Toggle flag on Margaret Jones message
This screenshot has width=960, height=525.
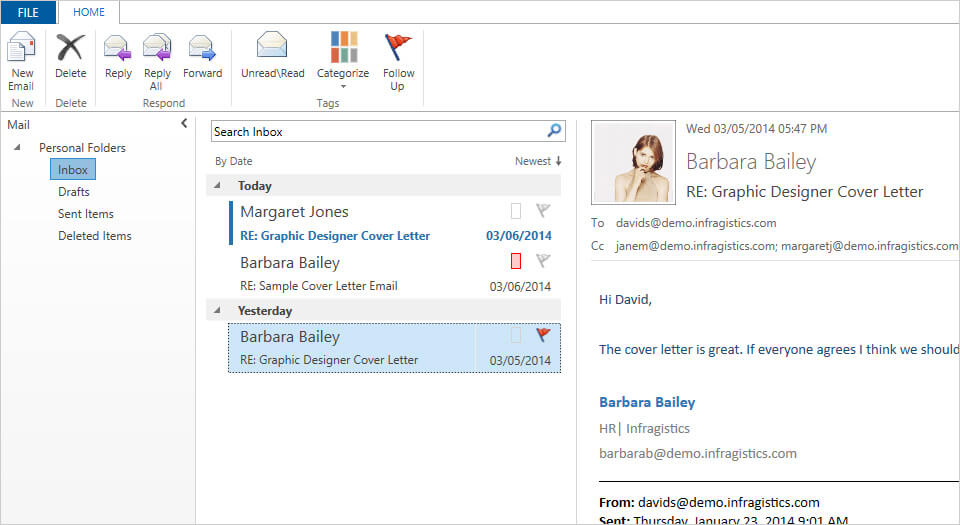coord(543,211)
